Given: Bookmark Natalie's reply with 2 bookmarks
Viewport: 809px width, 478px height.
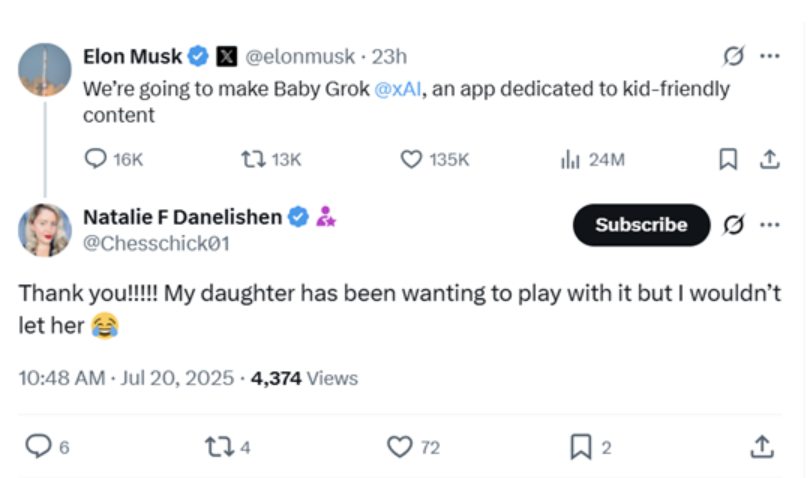Looking at the screenshot, I should [x=580, y=447].
